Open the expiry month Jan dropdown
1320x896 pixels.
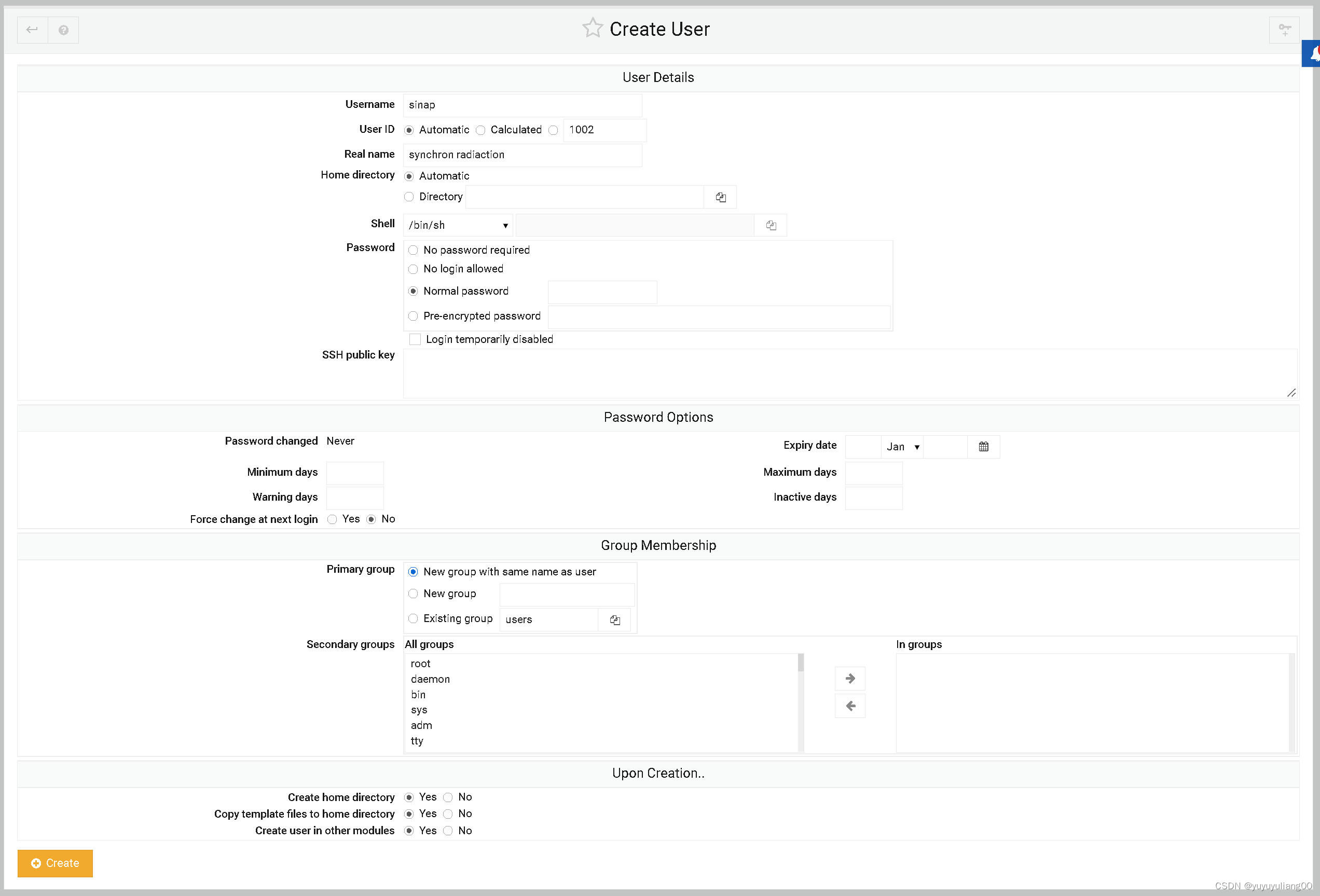tap(902, 447)
